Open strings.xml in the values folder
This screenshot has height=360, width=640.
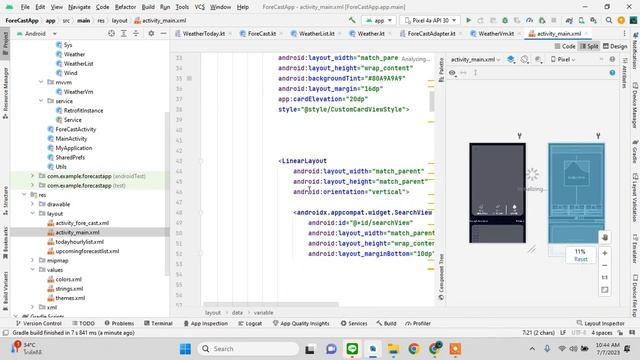(69, 289)
